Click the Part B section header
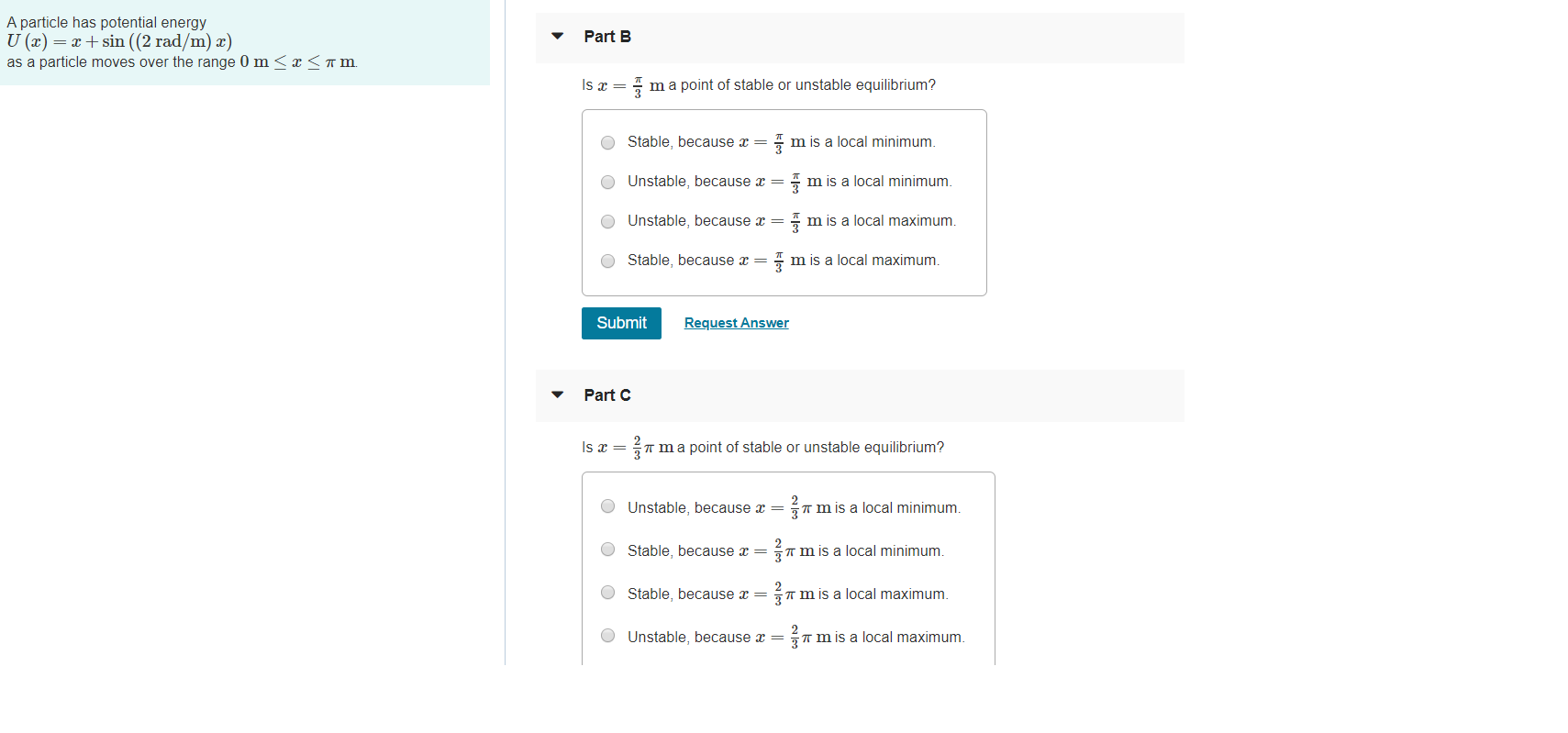The height and width of the screenshot is (733, 1568). pos(607,36)
